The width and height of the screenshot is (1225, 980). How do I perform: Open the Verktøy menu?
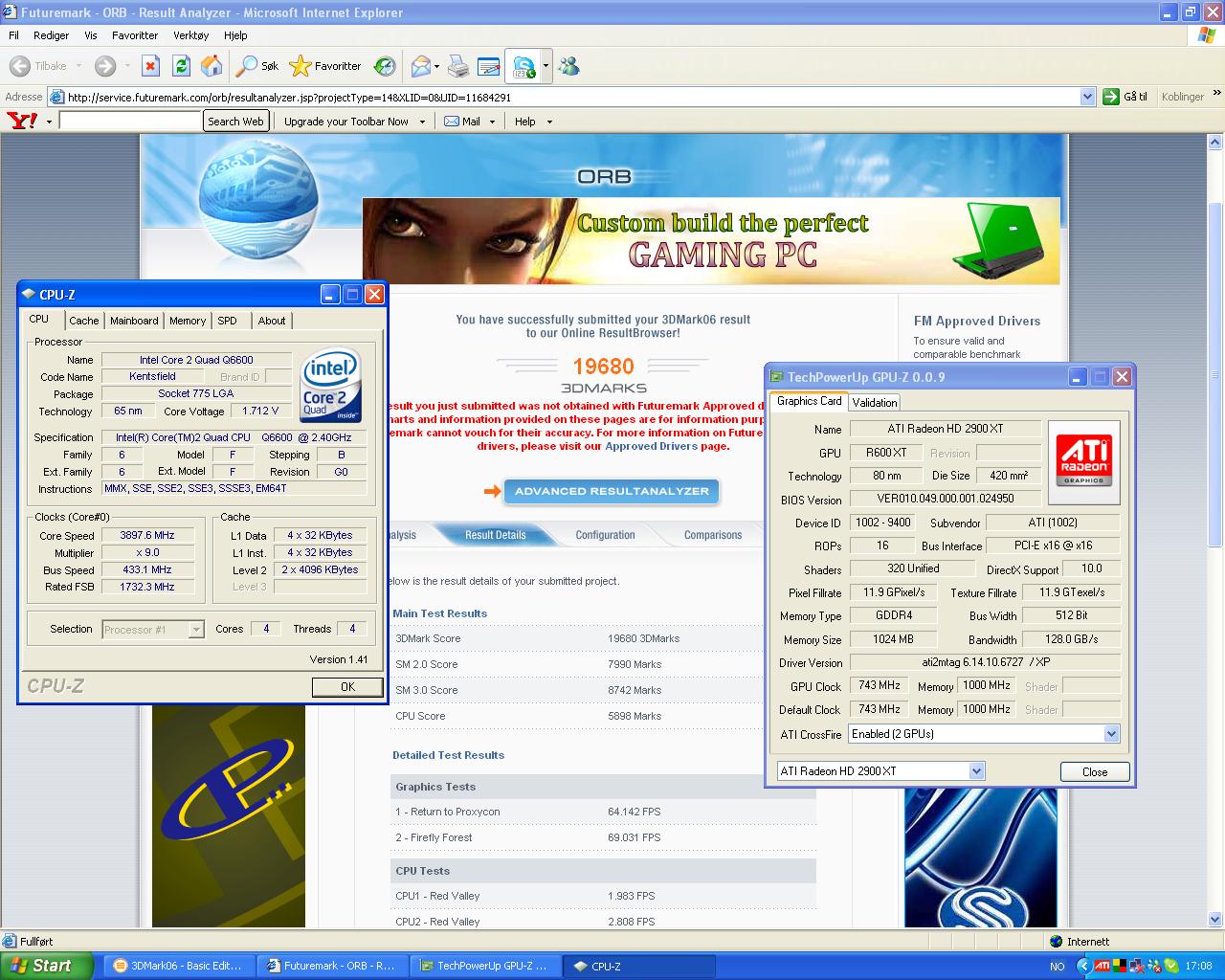point(190,35)
